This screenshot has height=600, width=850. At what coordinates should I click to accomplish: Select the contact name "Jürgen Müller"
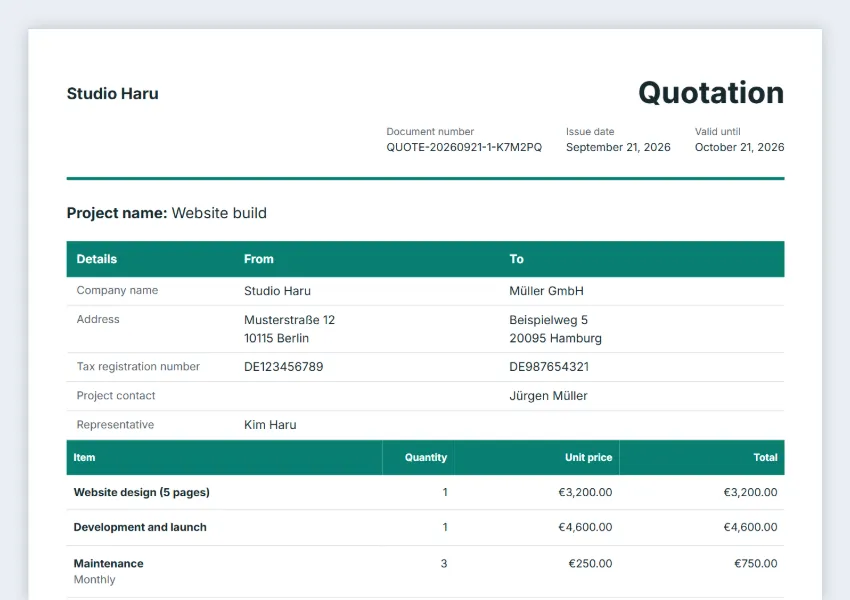point(548,396)
